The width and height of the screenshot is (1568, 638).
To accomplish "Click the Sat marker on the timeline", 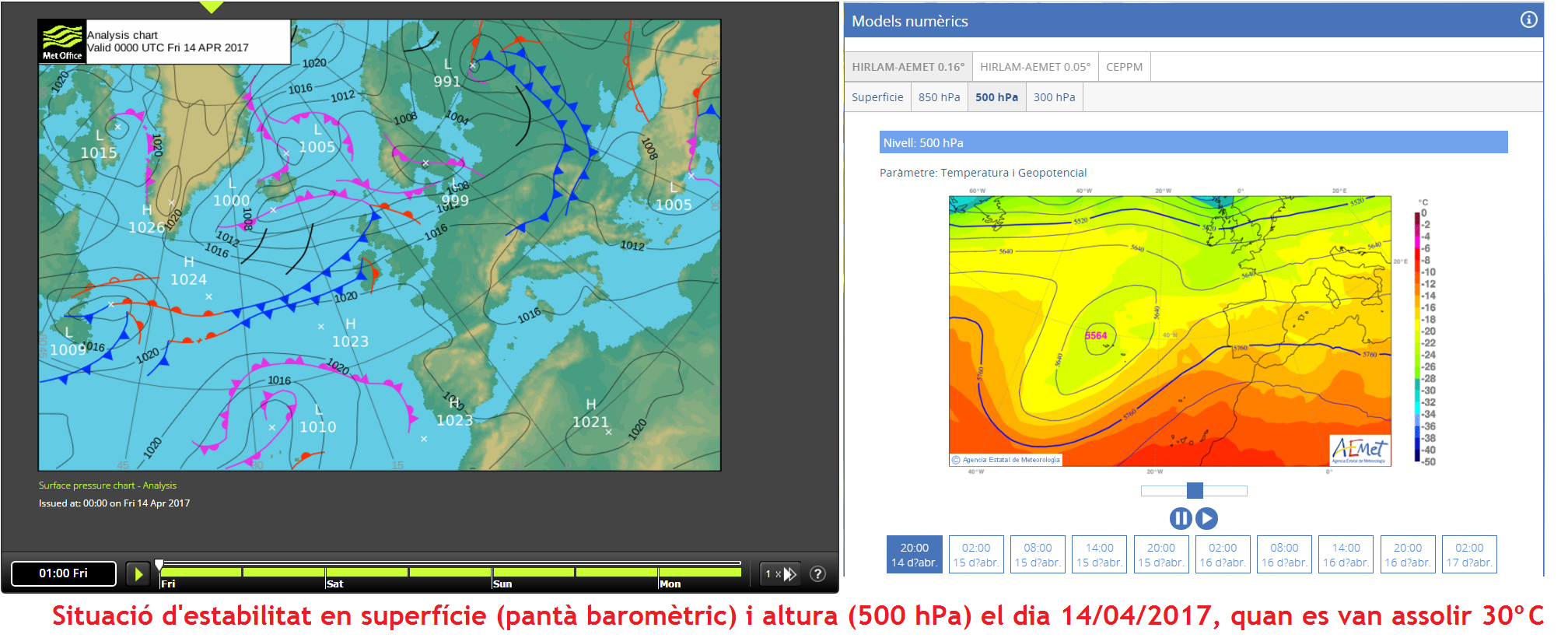I will (335, 584).
